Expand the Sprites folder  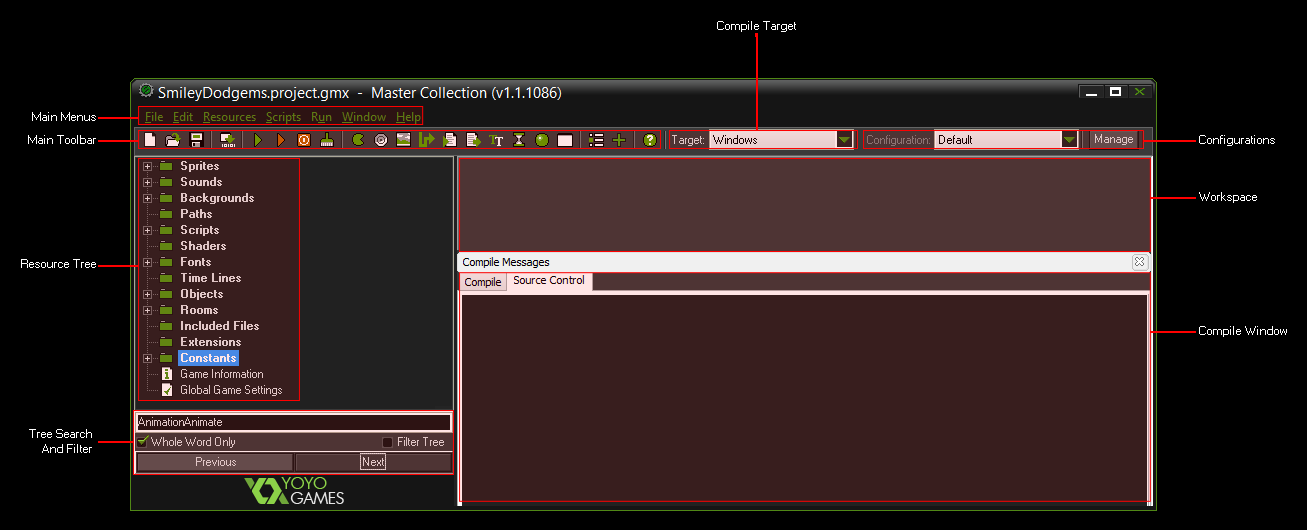click(x=148, y=166)
